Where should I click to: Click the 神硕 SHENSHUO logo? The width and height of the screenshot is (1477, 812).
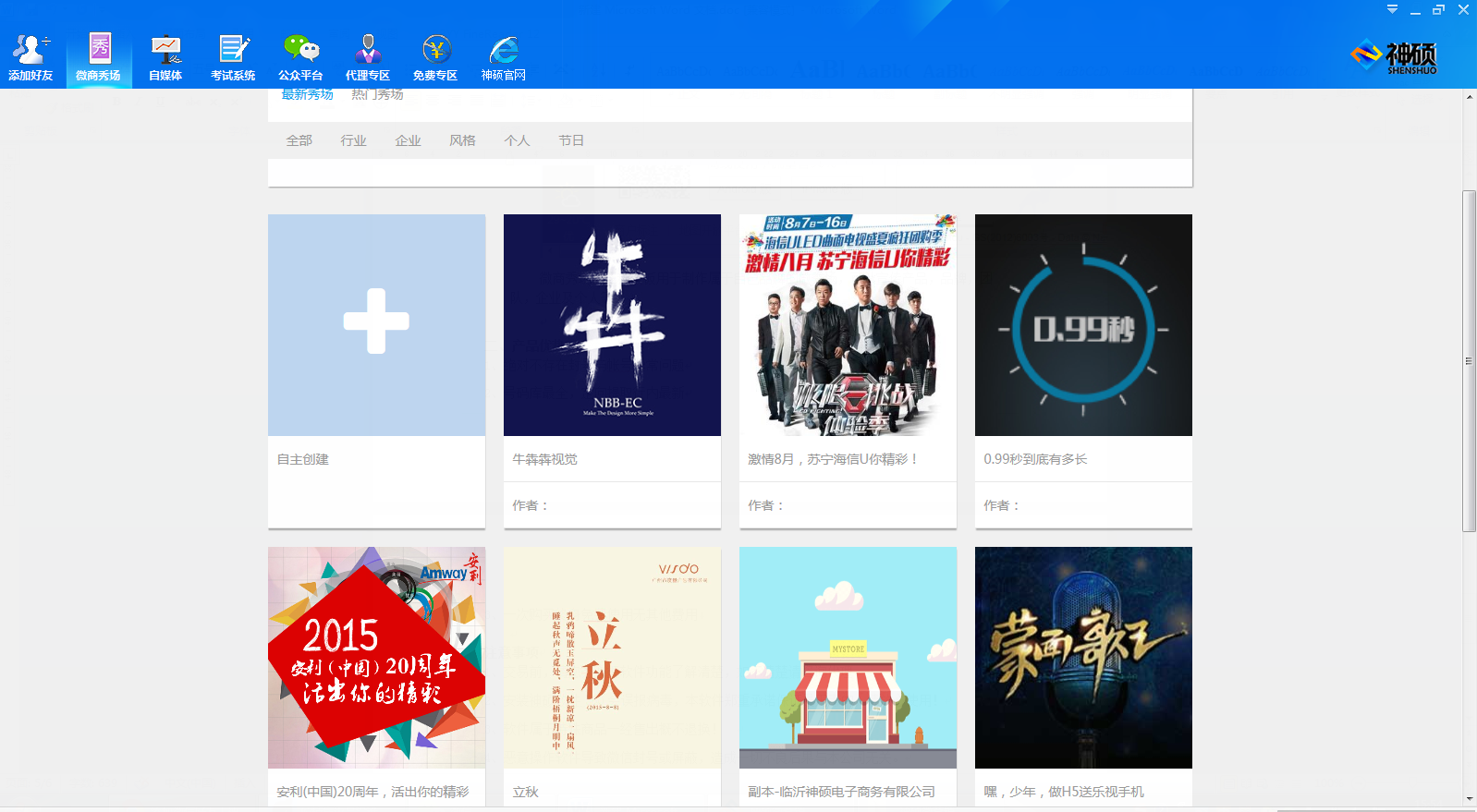(x=1395, y=57)
